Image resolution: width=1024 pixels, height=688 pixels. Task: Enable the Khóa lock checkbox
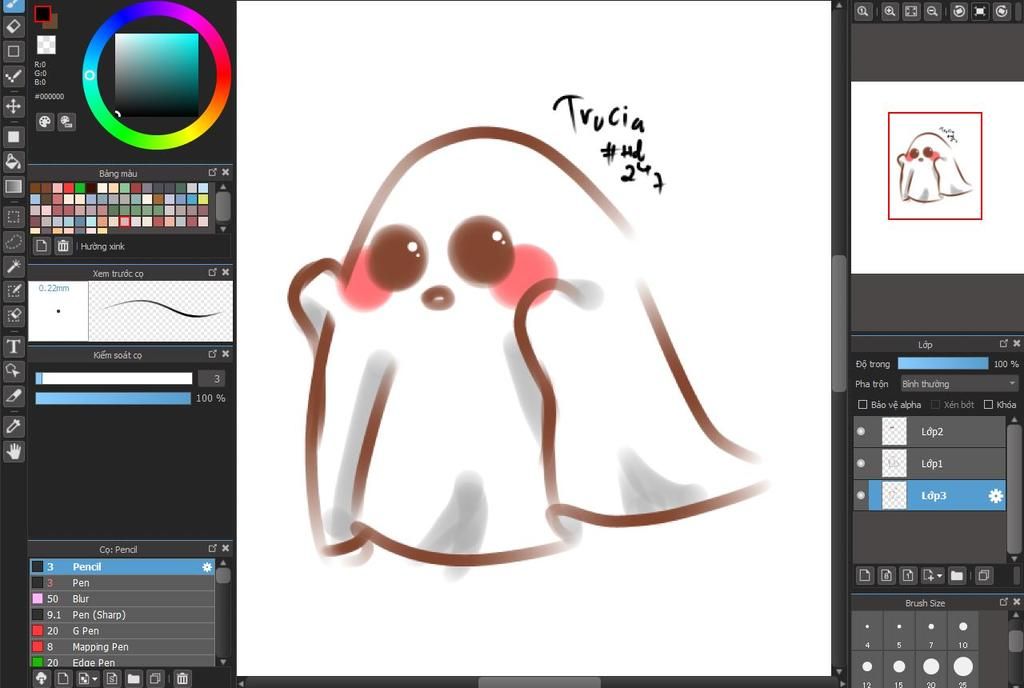click(988, 405)
